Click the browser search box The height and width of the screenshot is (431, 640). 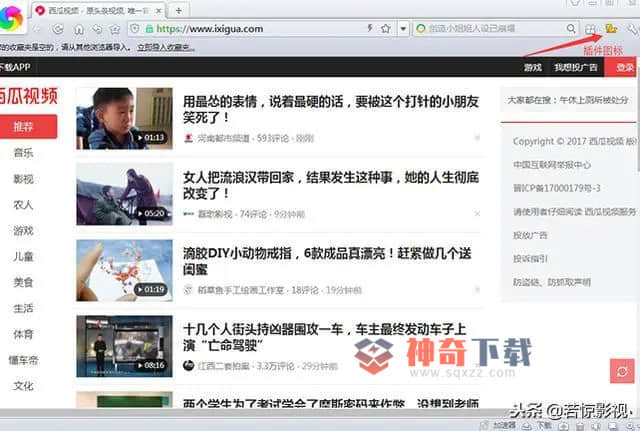click(495, 29)
